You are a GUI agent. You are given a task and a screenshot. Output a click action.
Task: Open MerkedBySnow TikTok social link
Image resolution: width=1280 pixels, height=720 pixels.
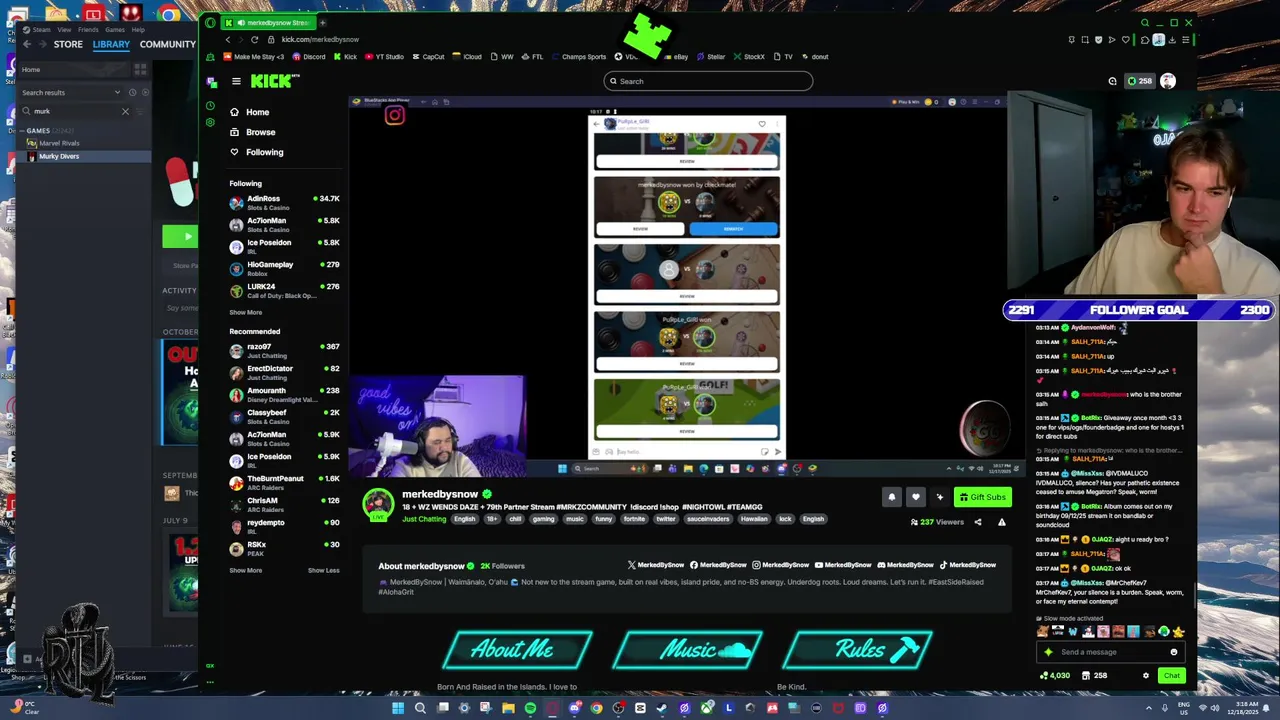click(x=968, y=565)
